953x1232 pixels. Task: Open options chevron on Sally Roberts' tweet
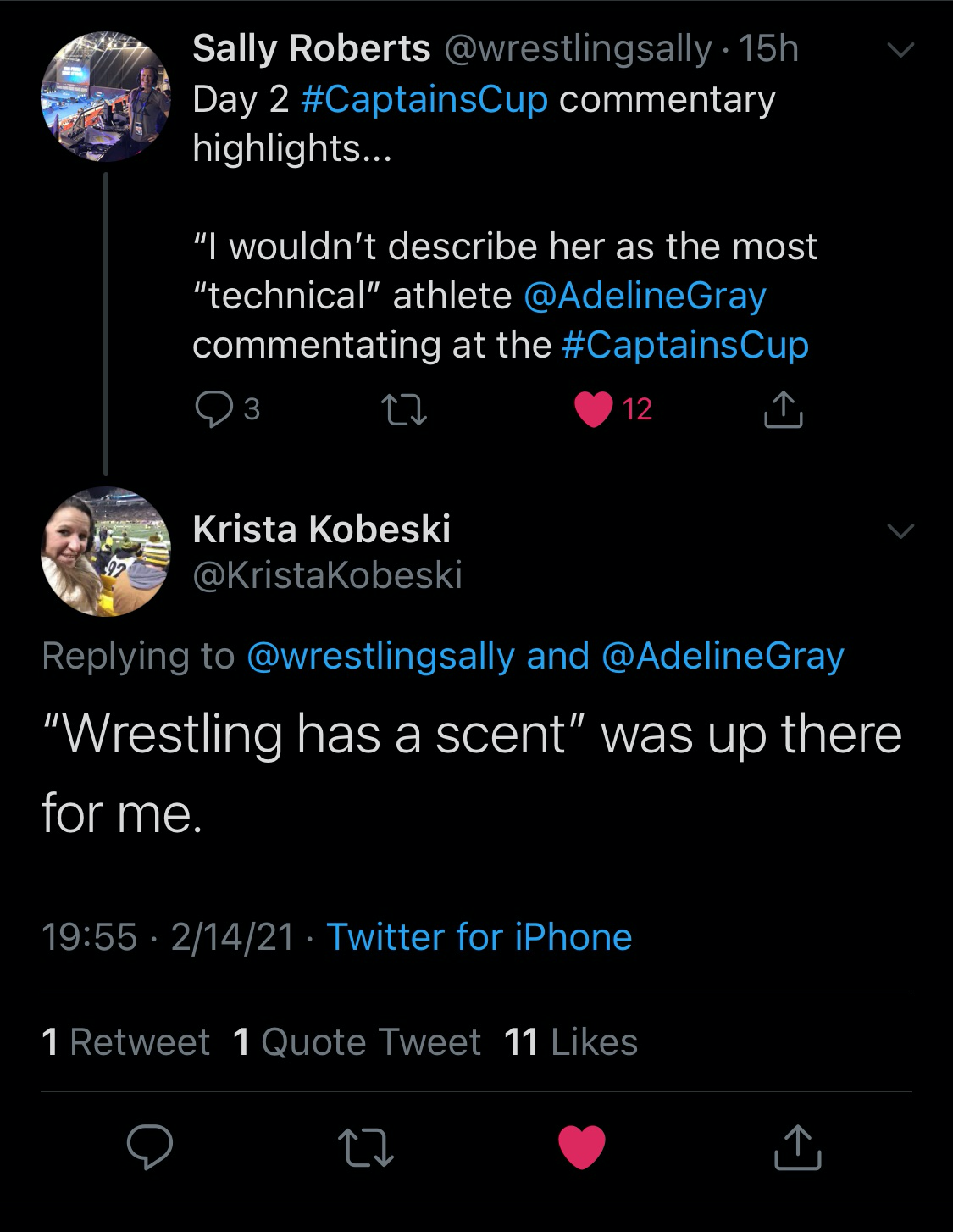(900, 50)
